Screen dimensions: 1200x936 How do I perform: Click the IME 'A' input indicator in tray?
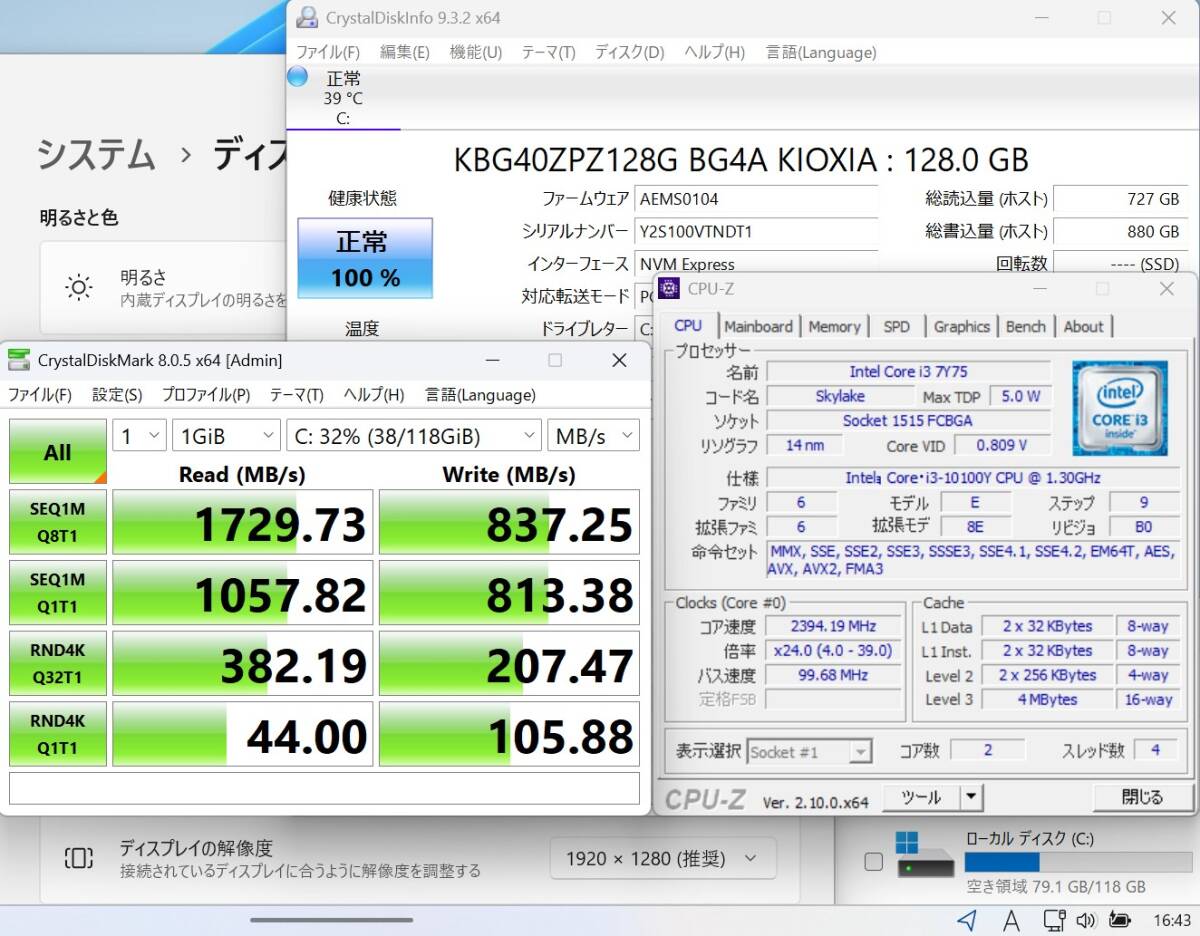[1011, 919]
